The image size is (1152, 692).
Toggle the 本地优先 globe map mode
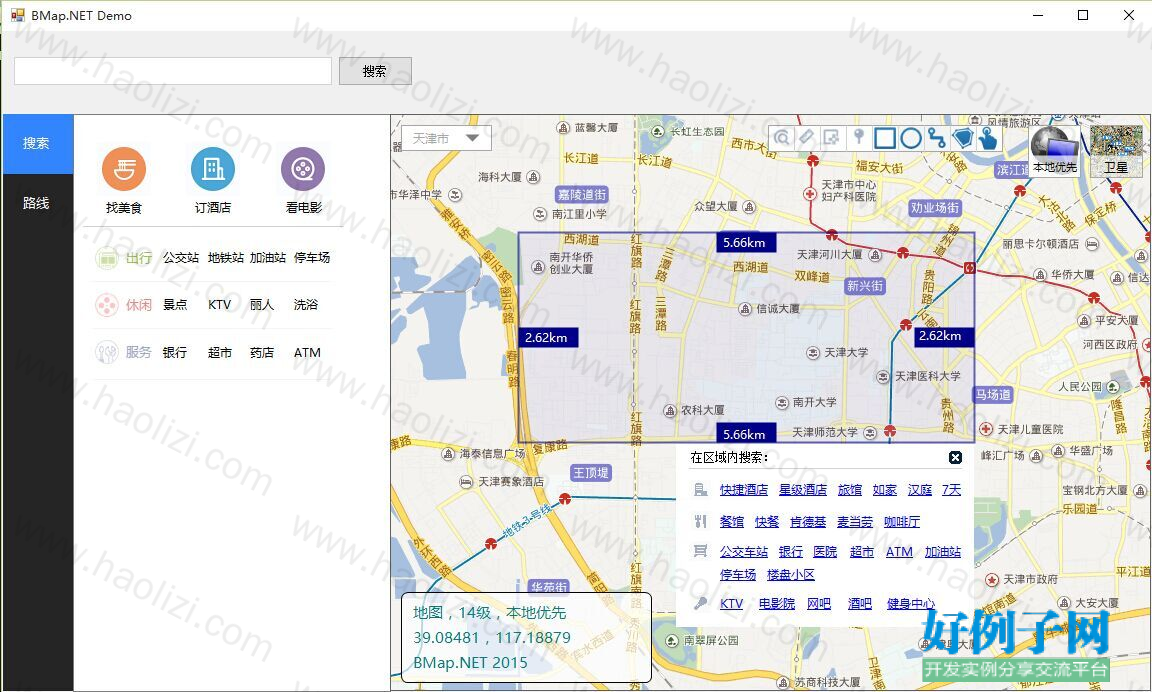[1054, 151]
